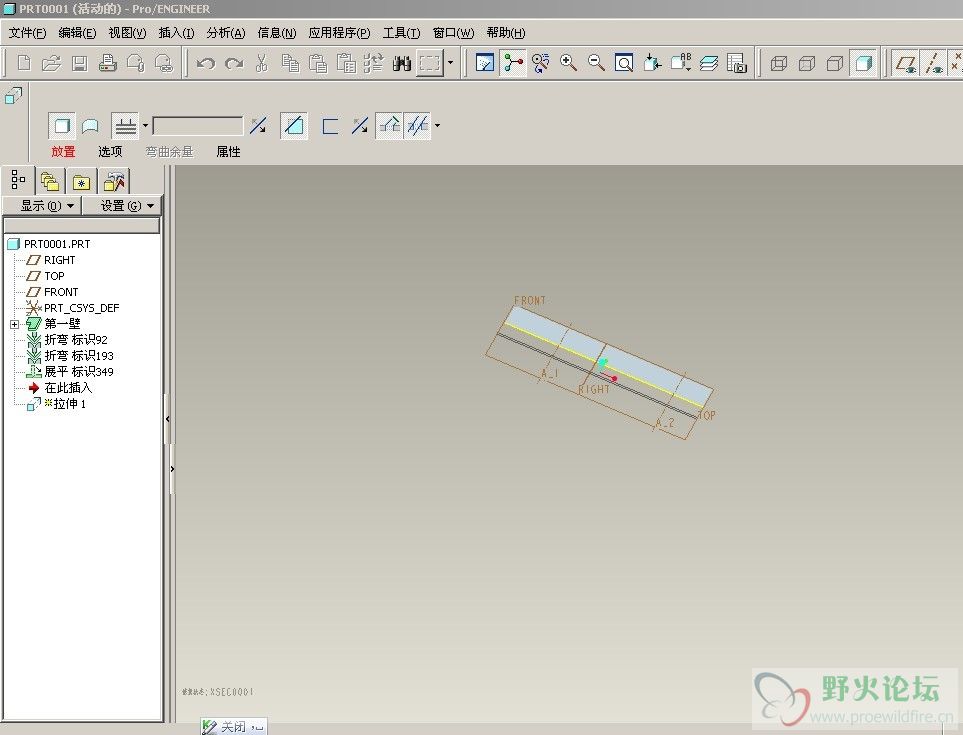Open the 显示 Show dropdown
The height and width of the screenshot is (735, 963).
(x=42, y=206)
